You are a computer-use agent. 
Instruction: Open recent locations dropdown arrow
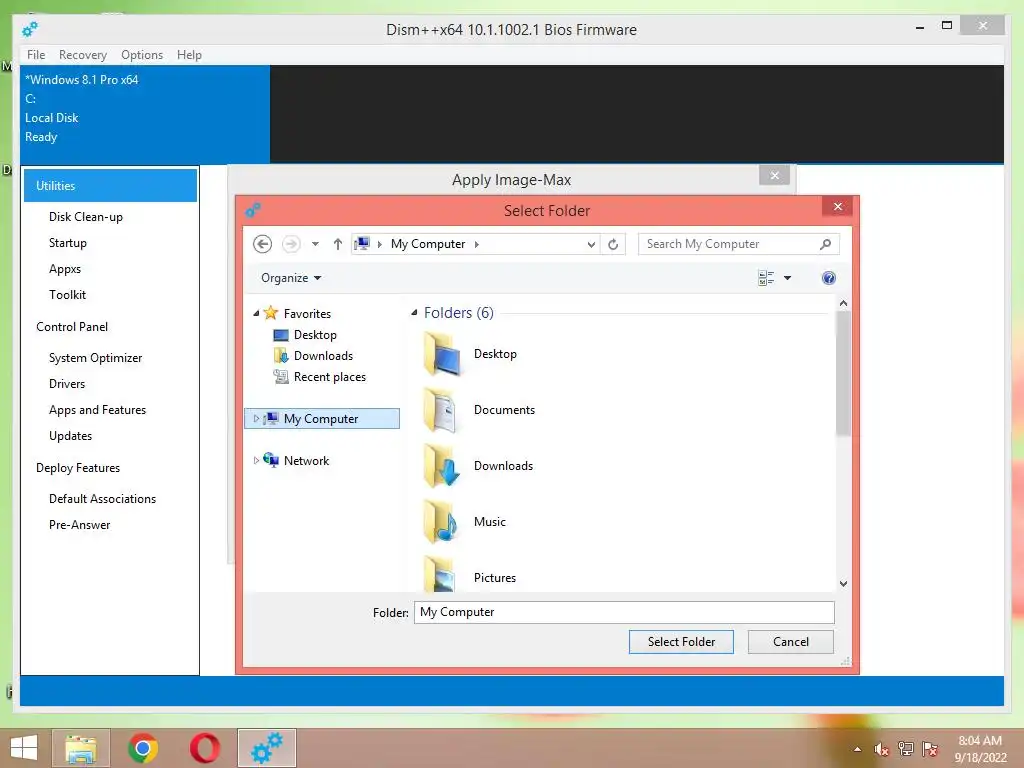315,244
